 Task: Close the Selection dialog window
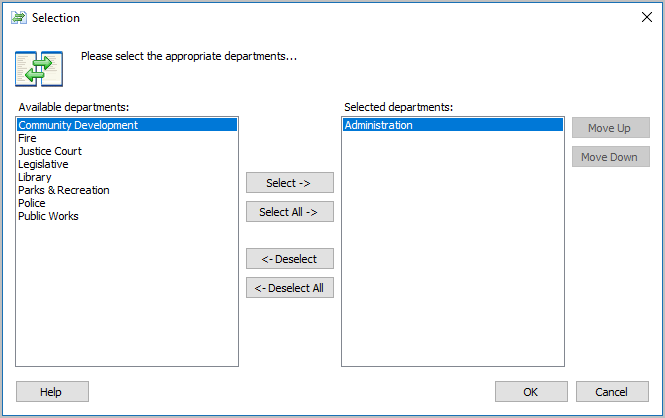[644, 17]
